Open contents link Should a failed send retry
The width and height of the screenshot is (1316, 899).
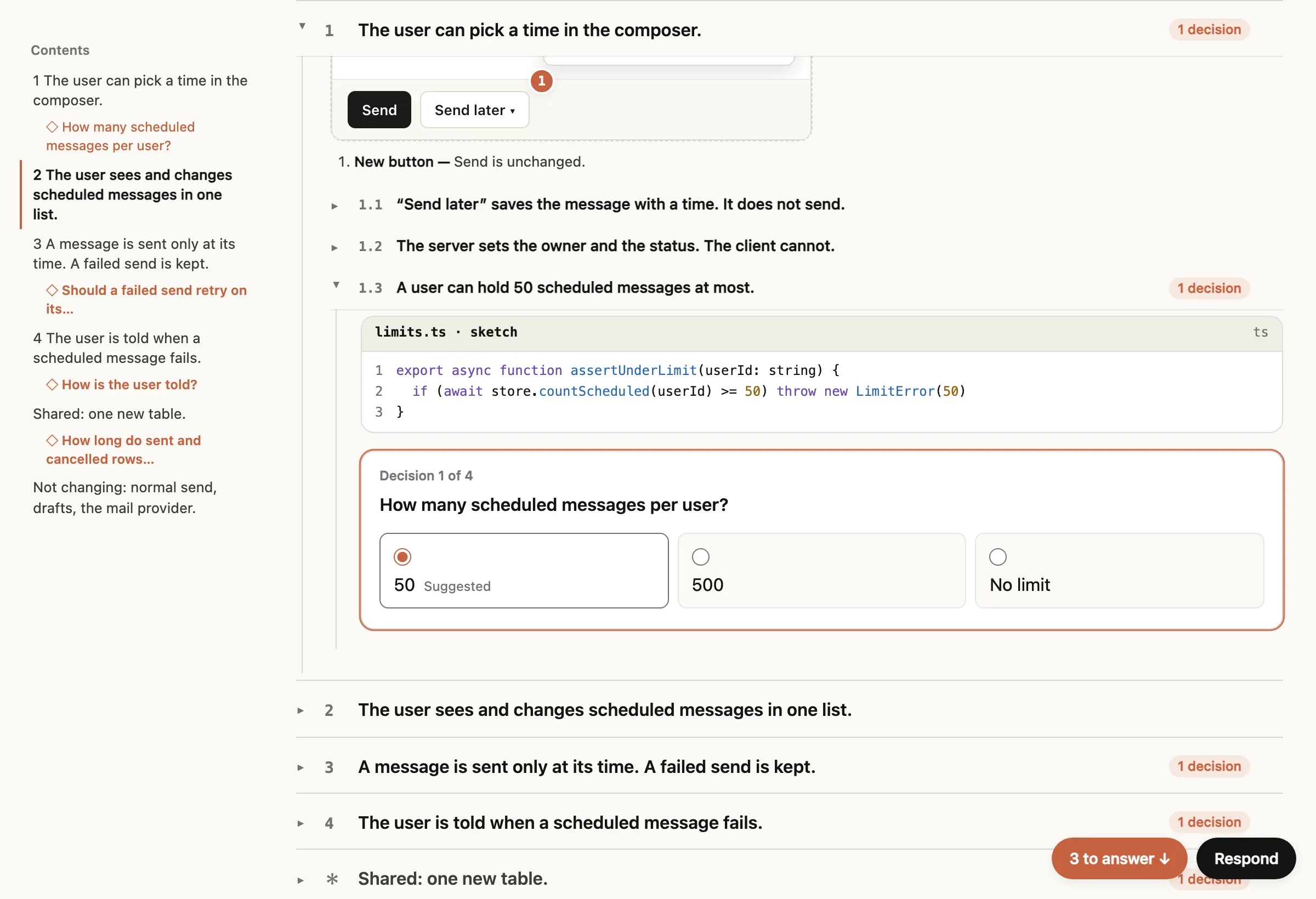(x=146, y=299)
